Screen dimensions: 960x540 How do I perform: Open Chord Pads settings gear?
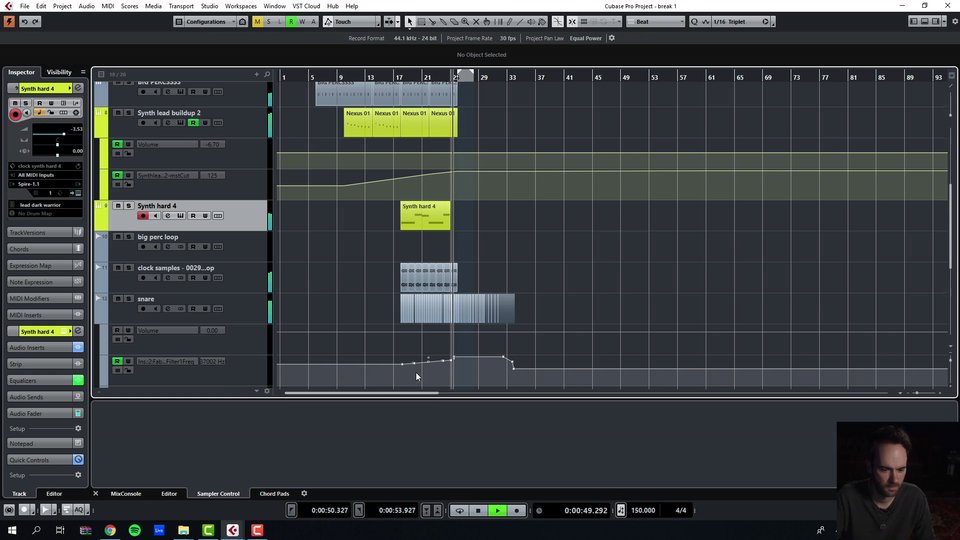[304, 493]
